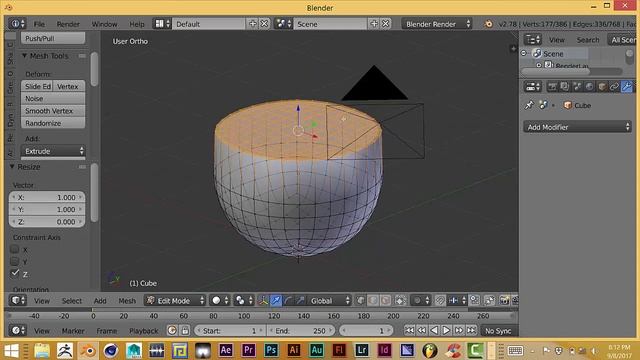Click the Noise deform button
The height and width of the screenshot is (360, 640).
(53, 98)
